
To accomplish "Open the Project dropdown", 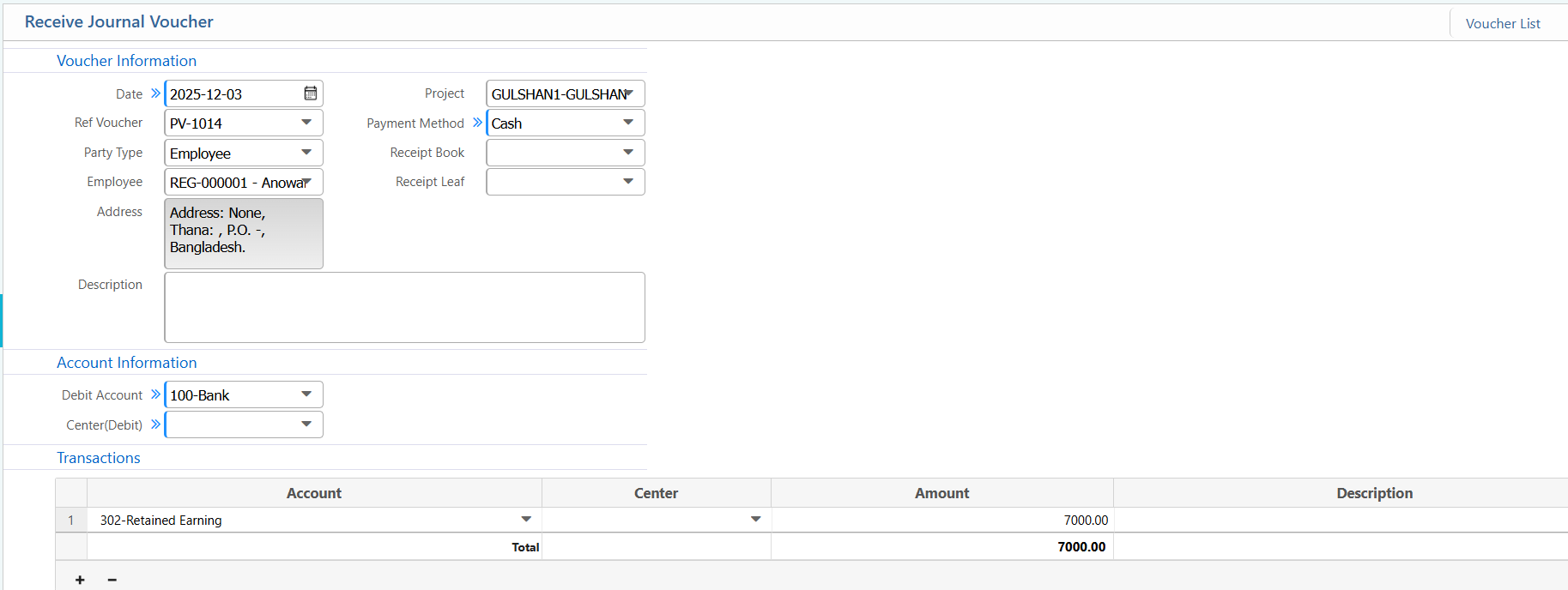I will (628, 93).
